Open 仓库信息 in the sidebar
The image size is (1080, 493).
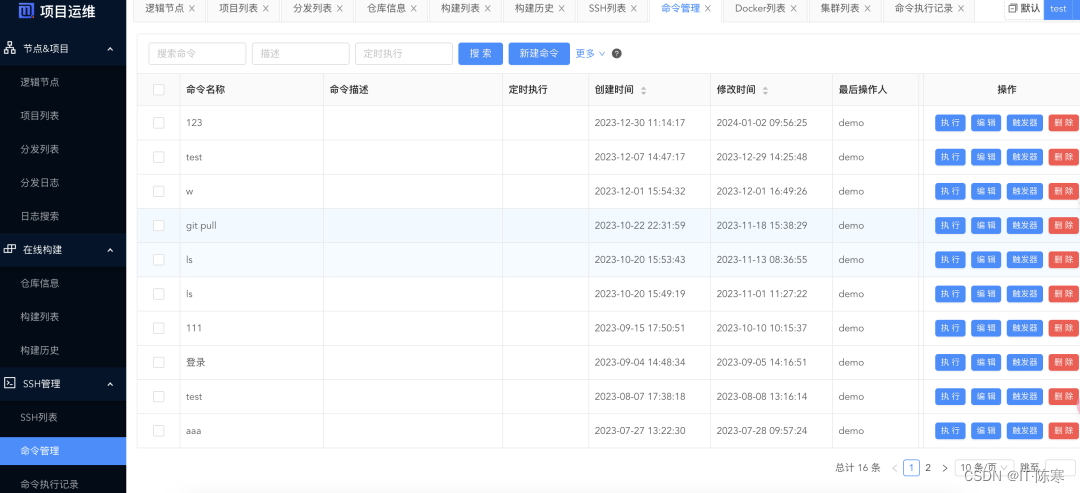pos(40,283)
